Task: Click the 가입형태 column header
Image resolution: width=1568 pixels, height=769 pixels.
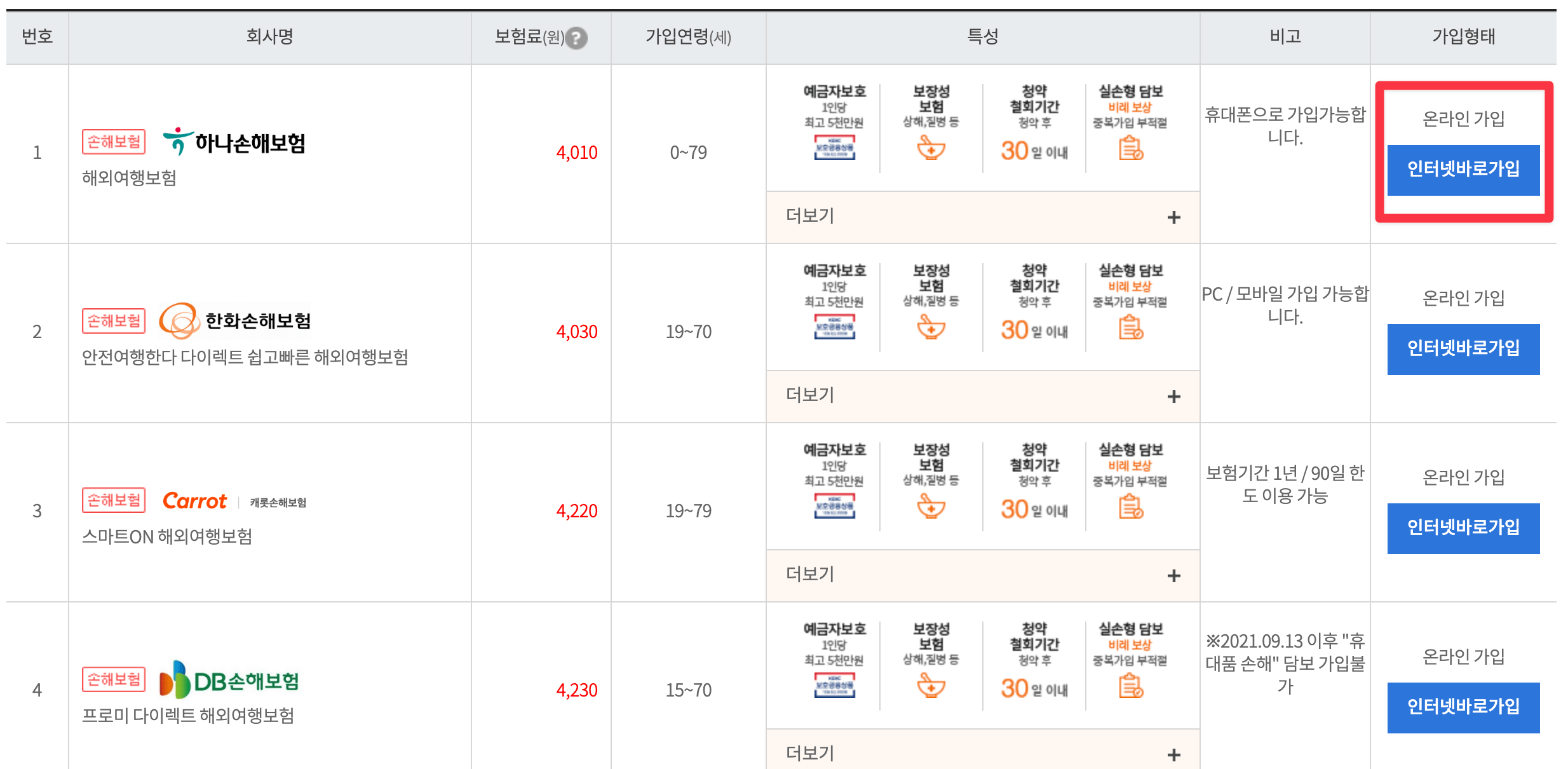Action: click(x=1463, y=37)
